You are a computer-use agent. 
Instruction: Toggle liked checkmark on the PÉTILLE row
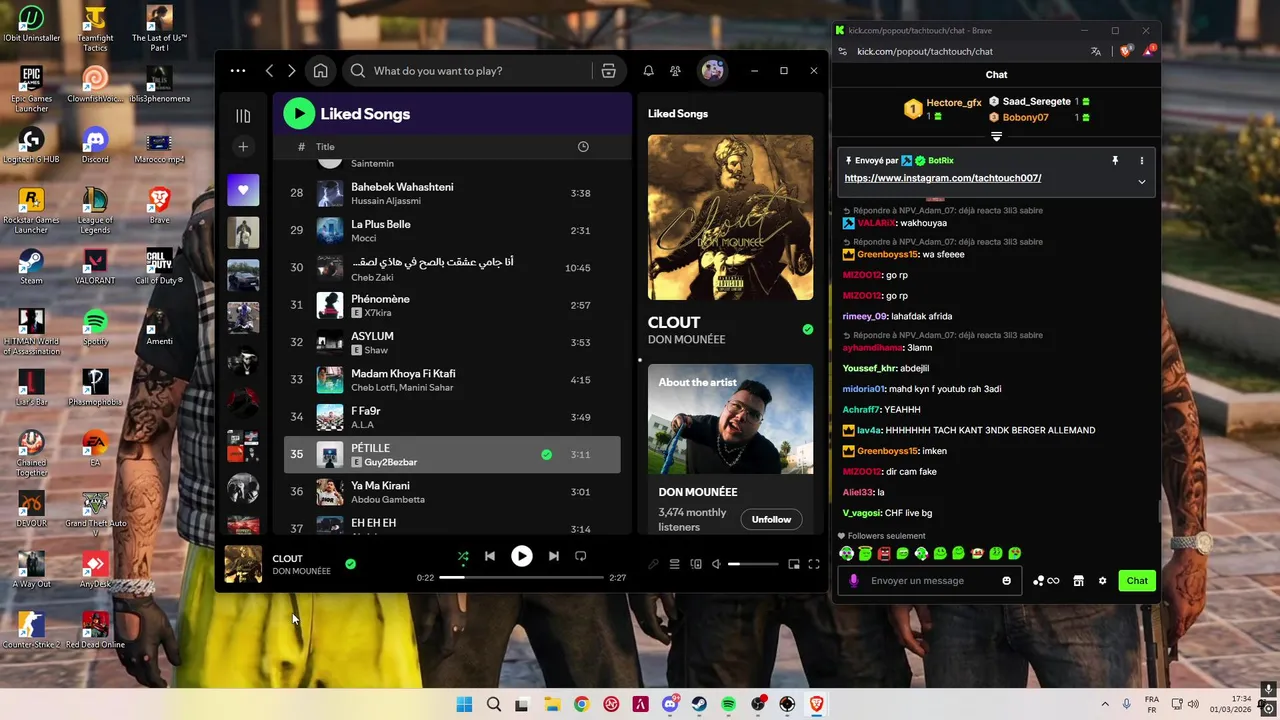[546, 455]
